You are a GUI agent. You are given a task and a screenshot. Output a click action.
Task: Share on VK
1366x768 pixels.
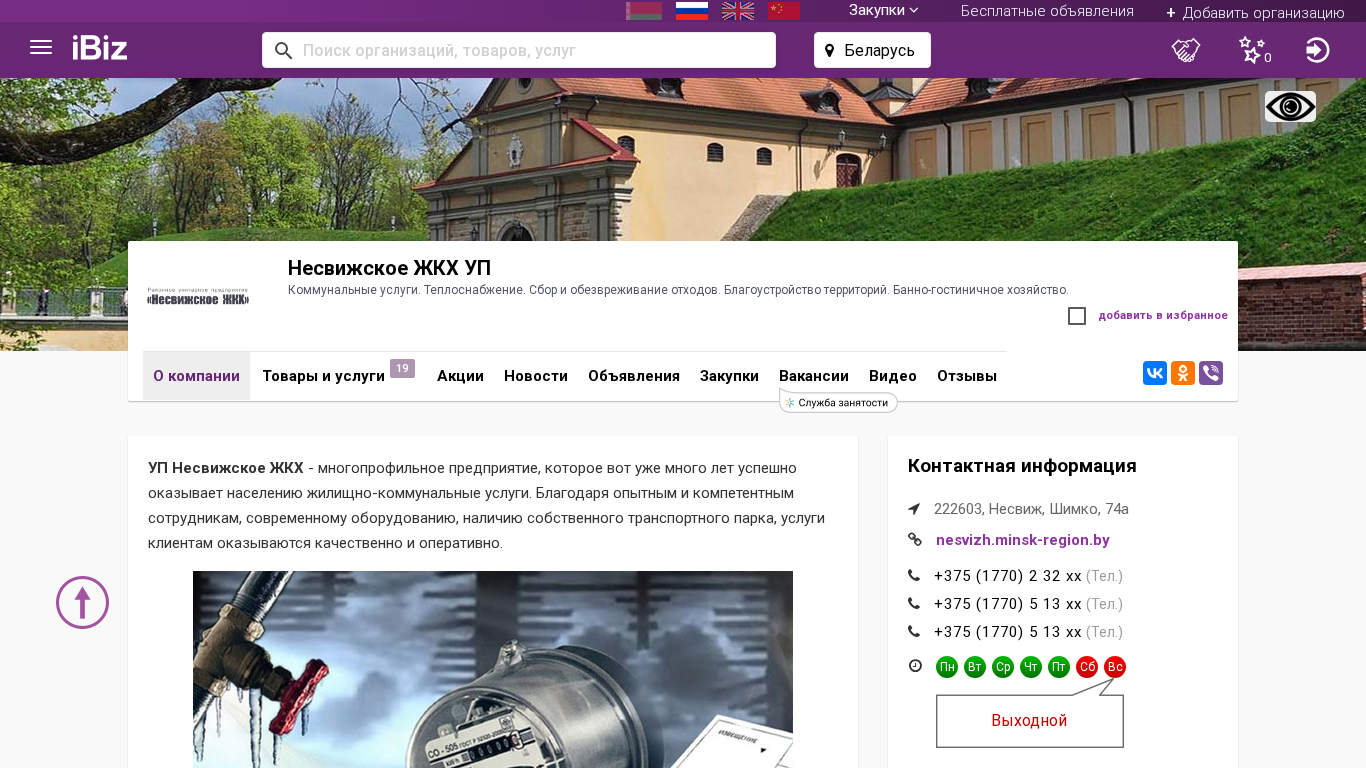click(x=1155, y=373)
